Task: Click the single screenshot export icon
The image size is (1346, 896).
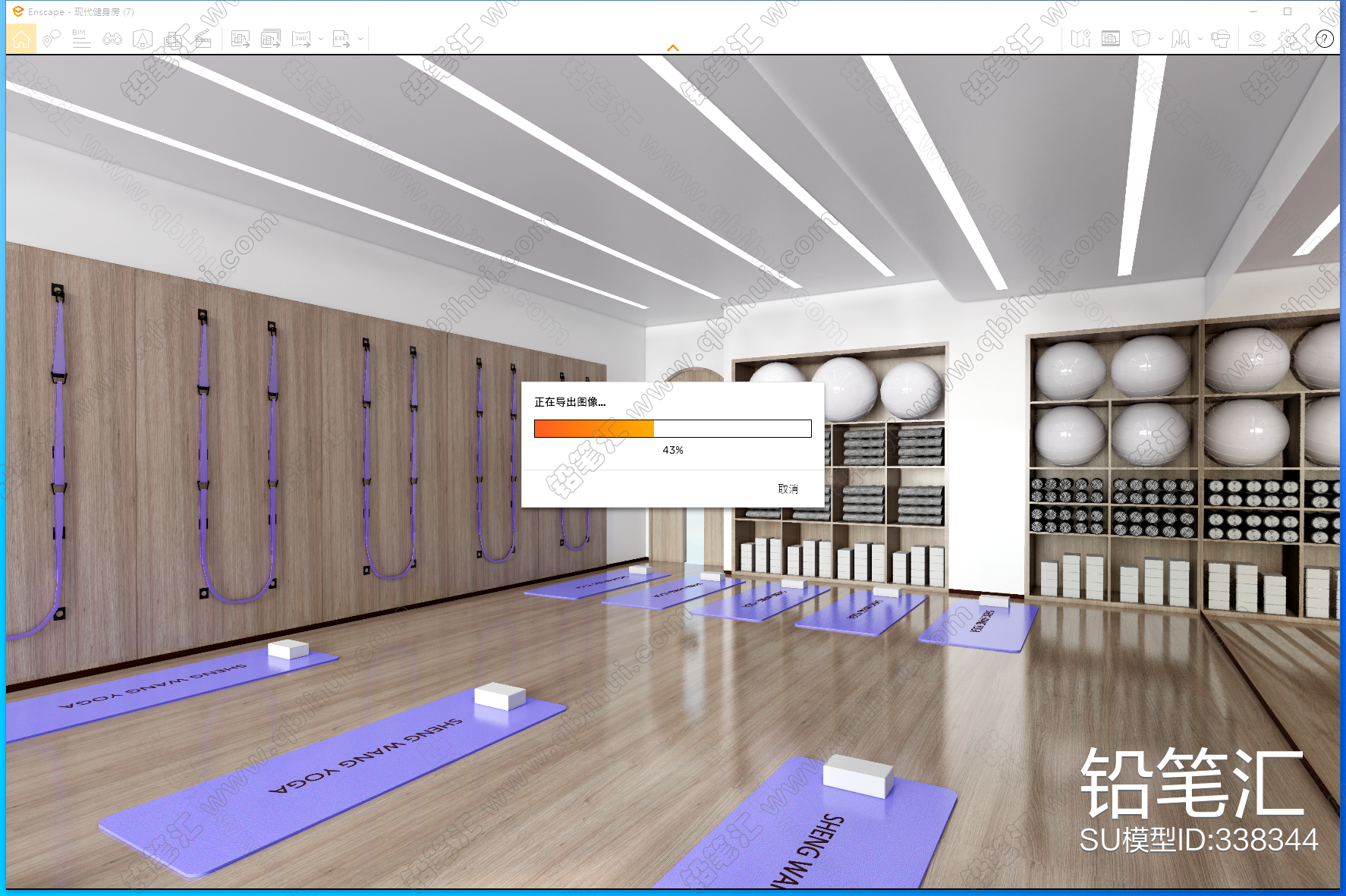Action: pyautogui.click(x=241, y=39)
